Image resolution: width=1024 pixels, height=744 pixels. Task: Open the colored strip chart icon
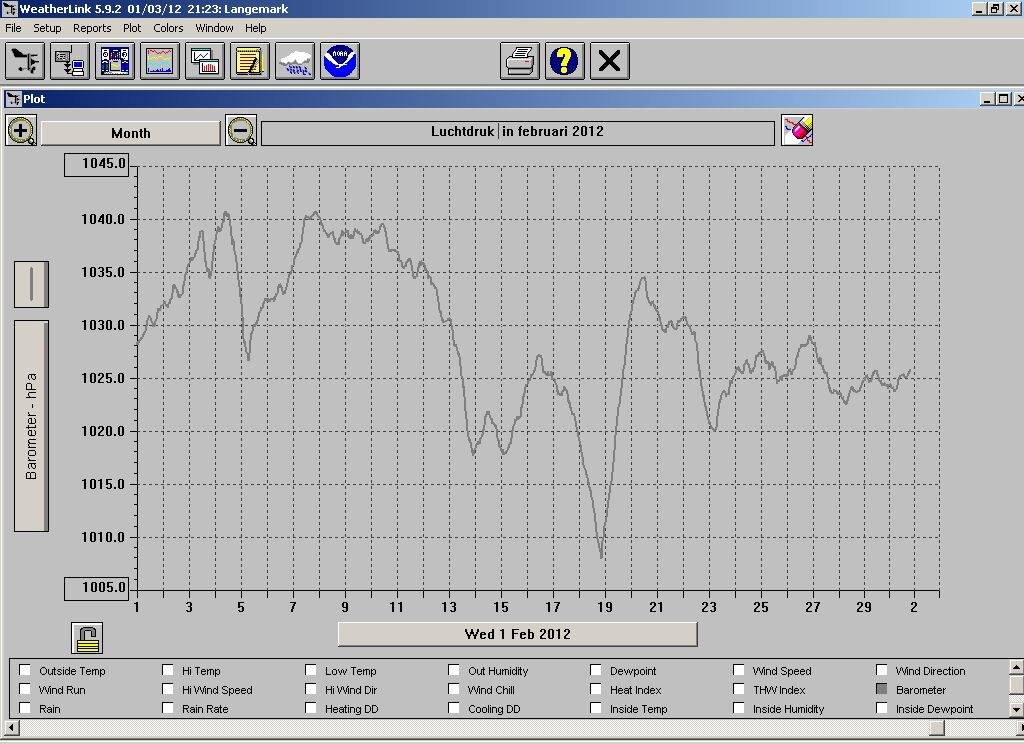tap(160, 62)
